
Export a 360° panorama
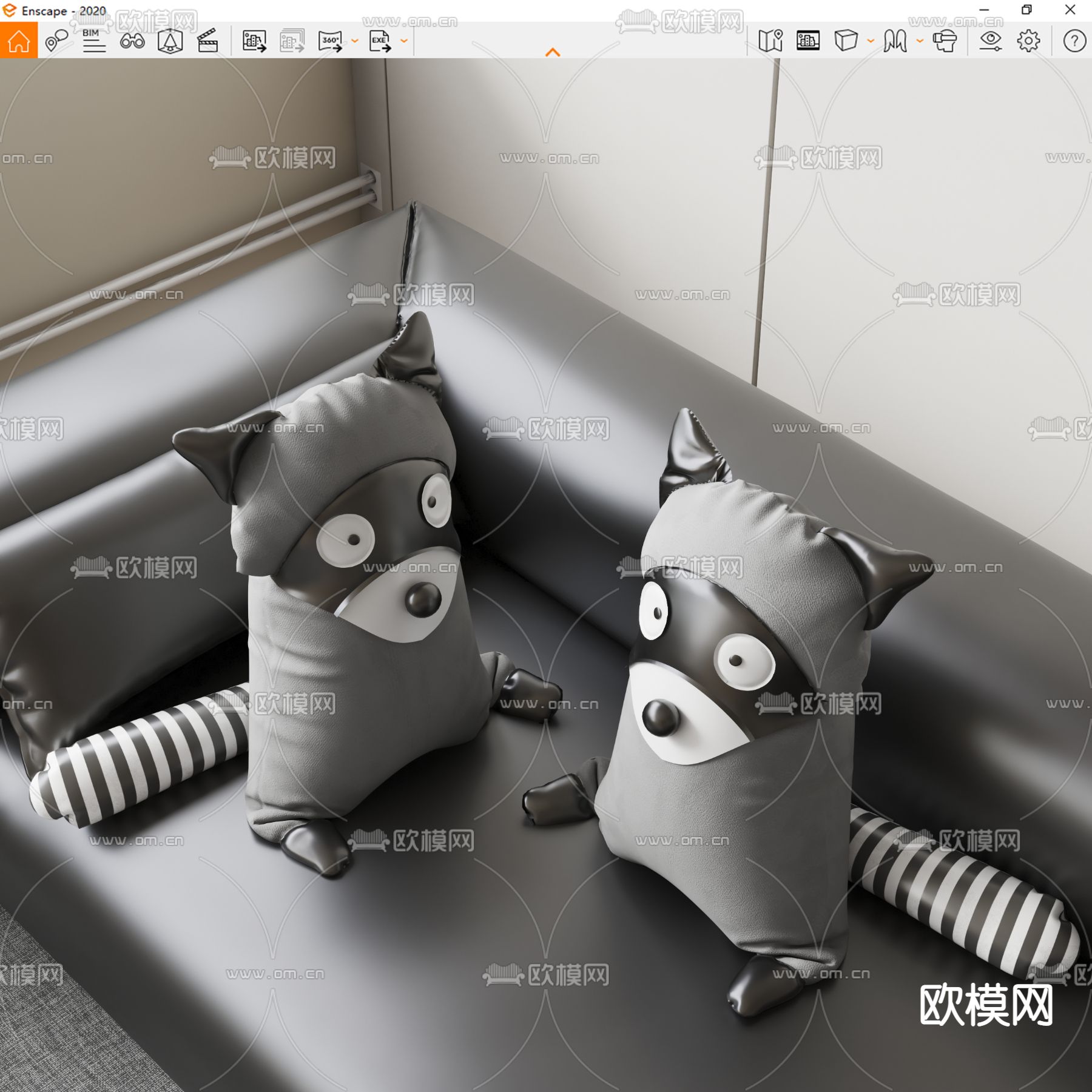pyautogui.click(x=331, y=41)
